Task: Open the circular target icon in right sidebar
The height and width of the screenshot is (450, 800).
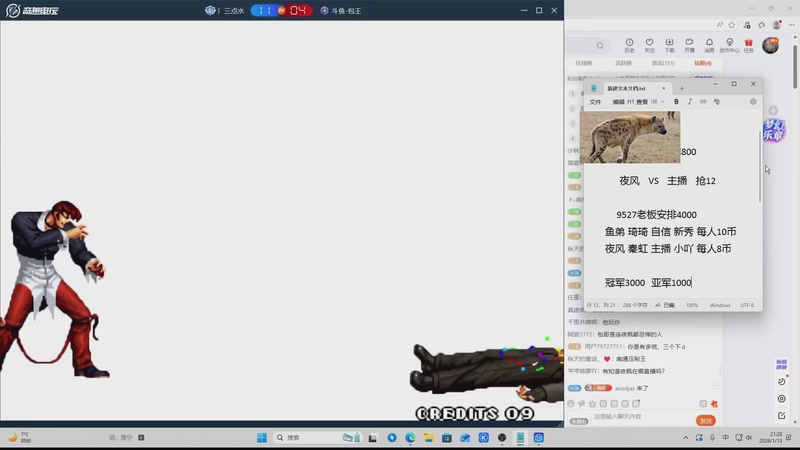Action: (x=782, y=398)
